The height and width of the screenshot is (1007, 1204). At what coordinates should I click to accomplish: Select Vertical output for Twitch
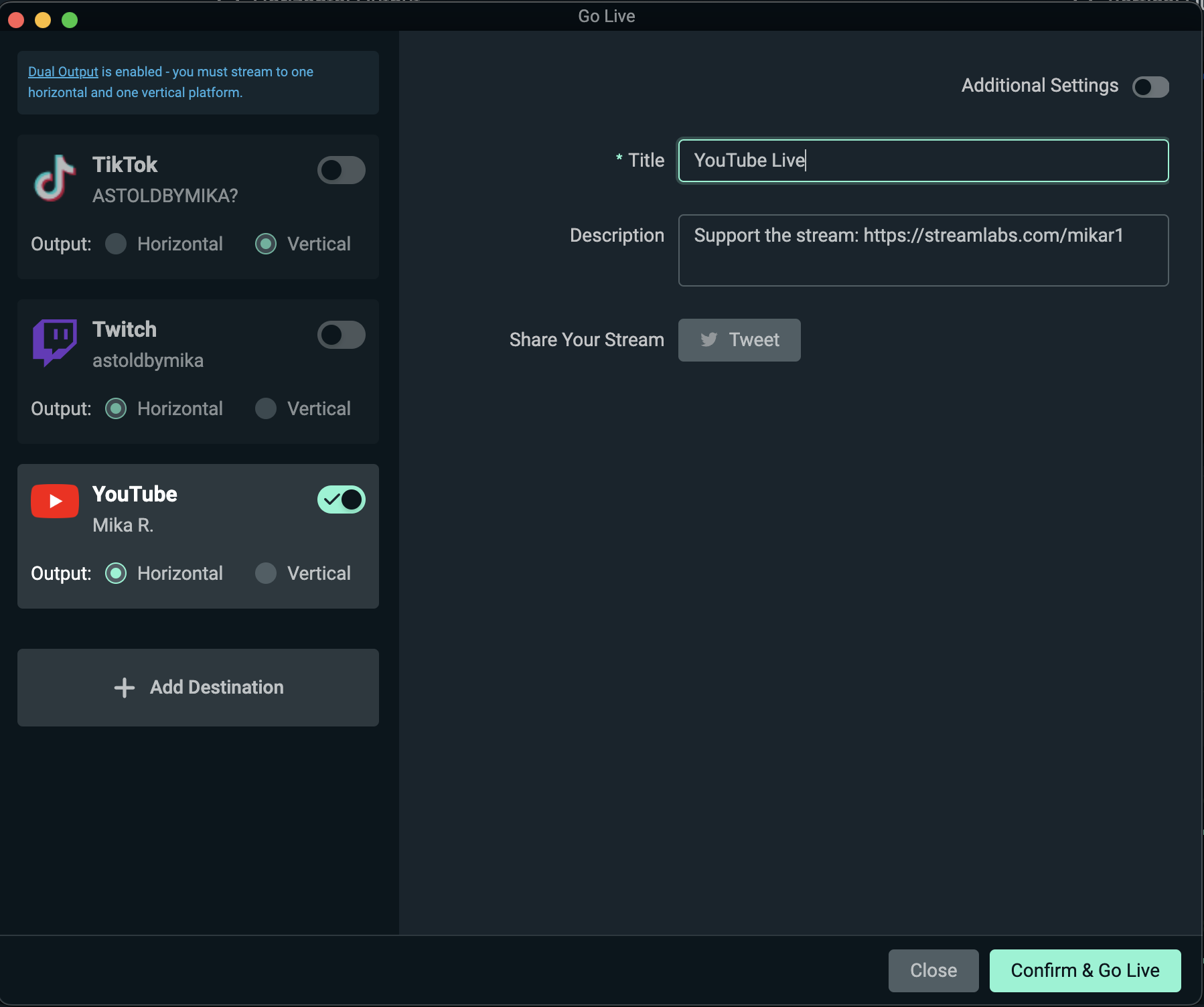pos(266,408)
